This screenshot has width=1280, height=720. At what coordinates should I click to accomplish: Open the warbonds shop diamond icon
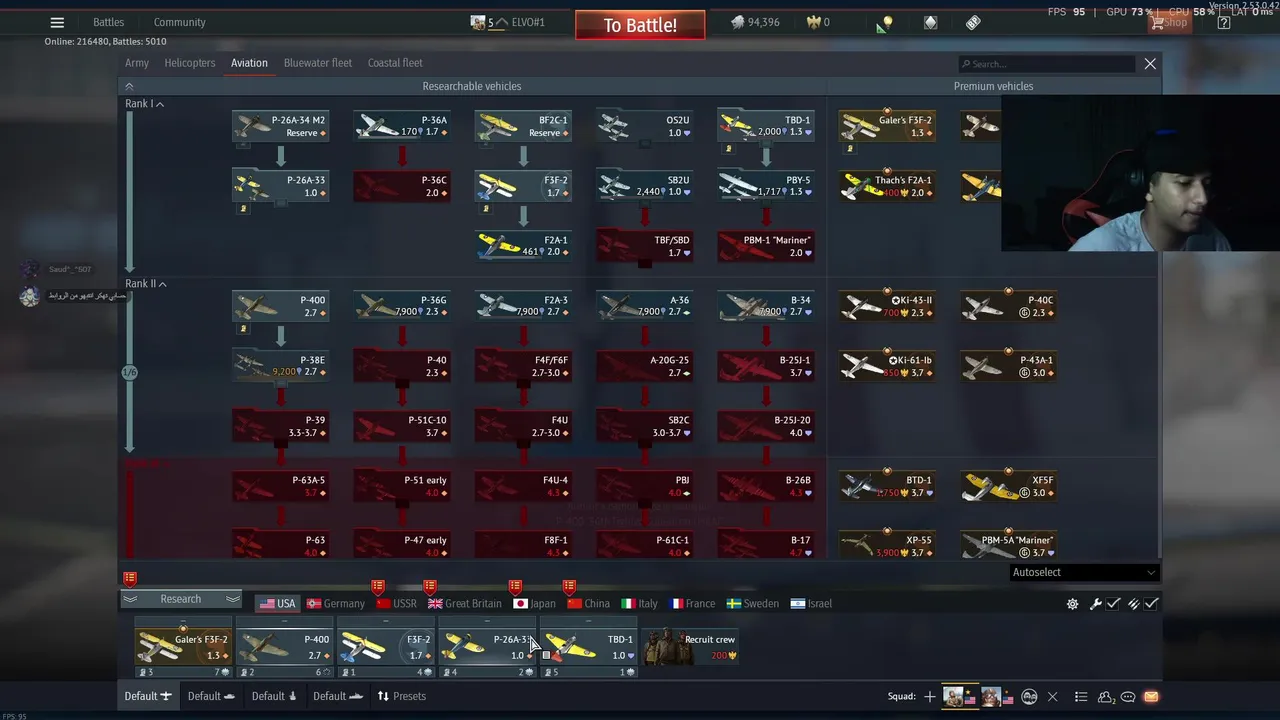click(930, 22)
